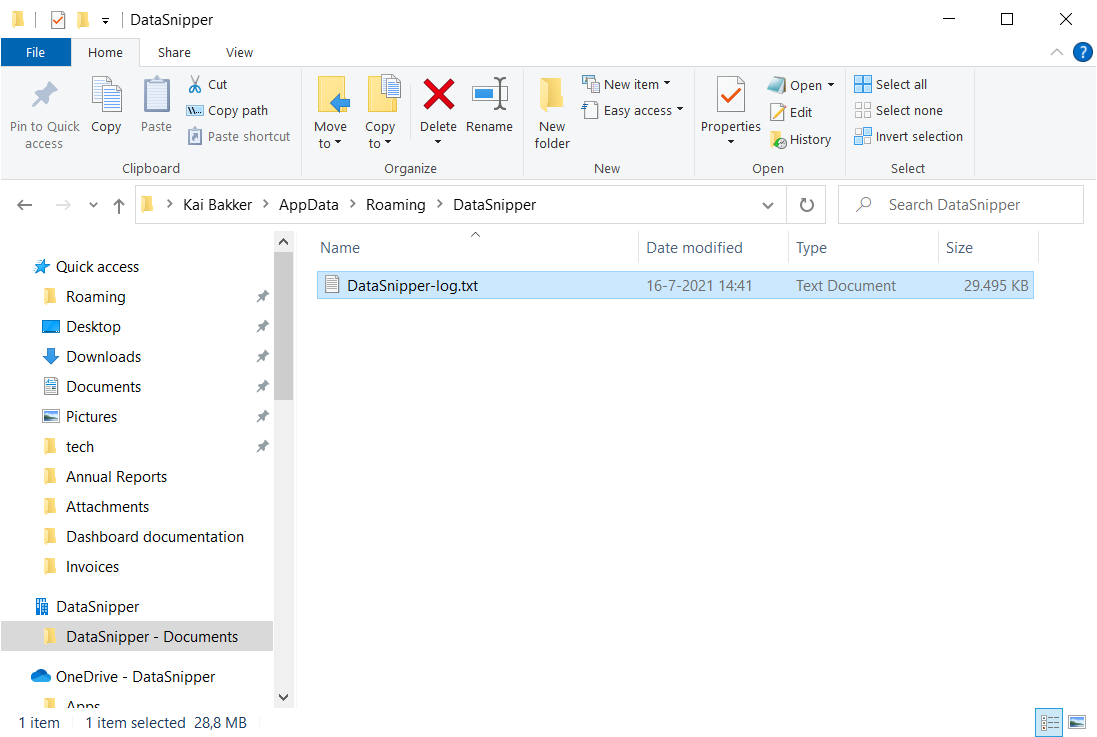Click Invert selection
Image resolution: width=1097 pixels, height=737 pixels.
point(909,136)
